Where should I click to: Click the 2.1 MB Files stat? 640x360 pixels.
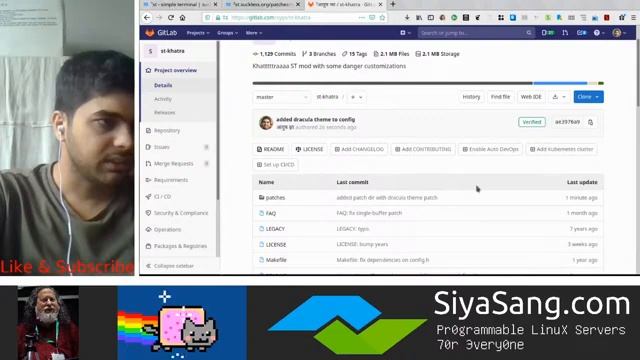point(391,54)
